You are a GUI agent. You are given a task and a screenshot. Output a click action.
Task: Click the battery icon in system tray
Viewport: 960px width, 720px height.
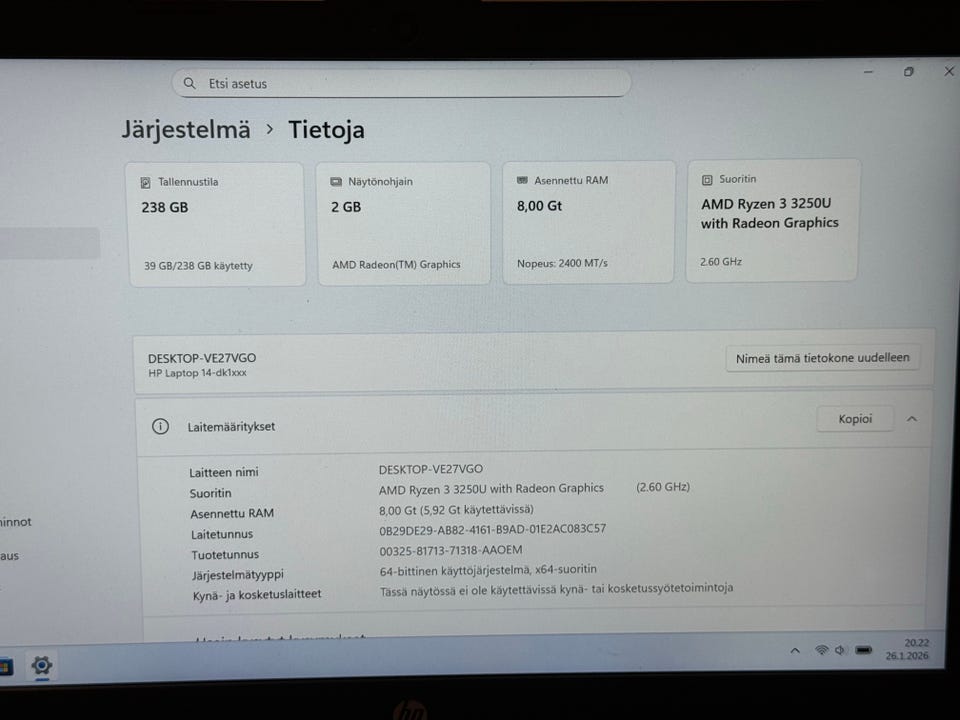(x=863, y=650)
